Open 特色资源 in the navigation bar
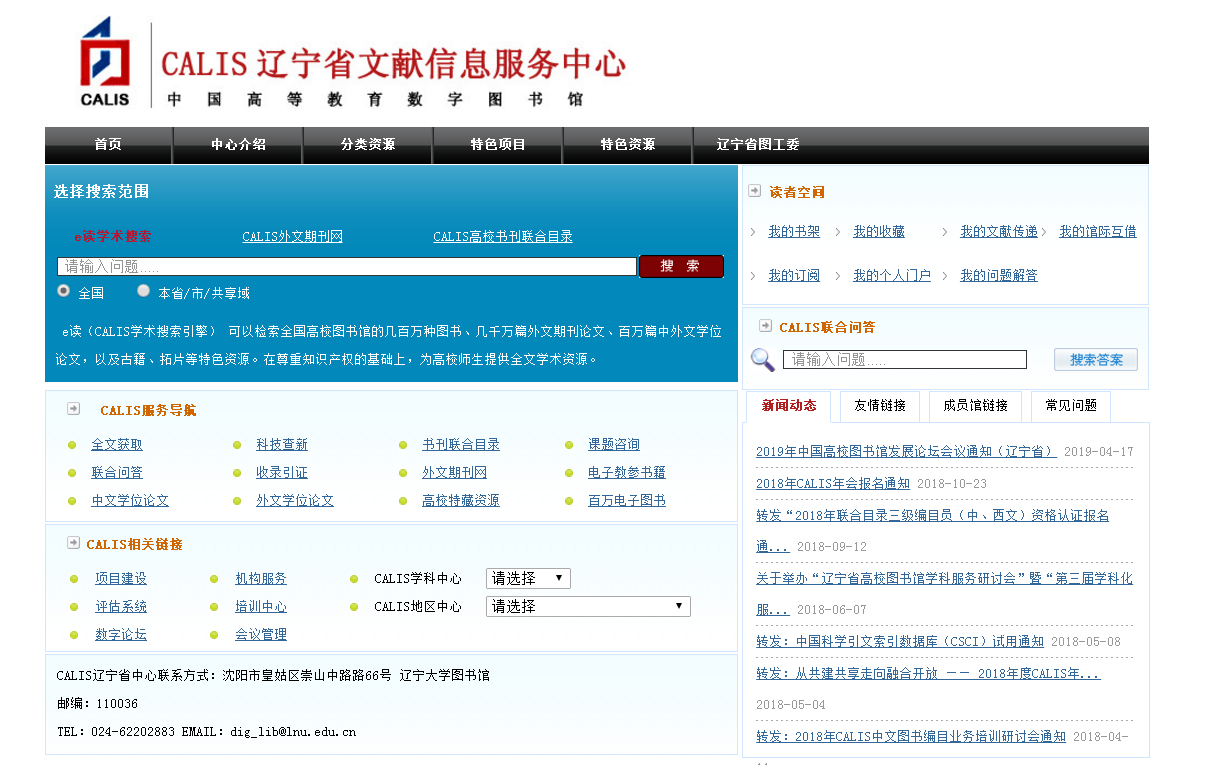 628,145
